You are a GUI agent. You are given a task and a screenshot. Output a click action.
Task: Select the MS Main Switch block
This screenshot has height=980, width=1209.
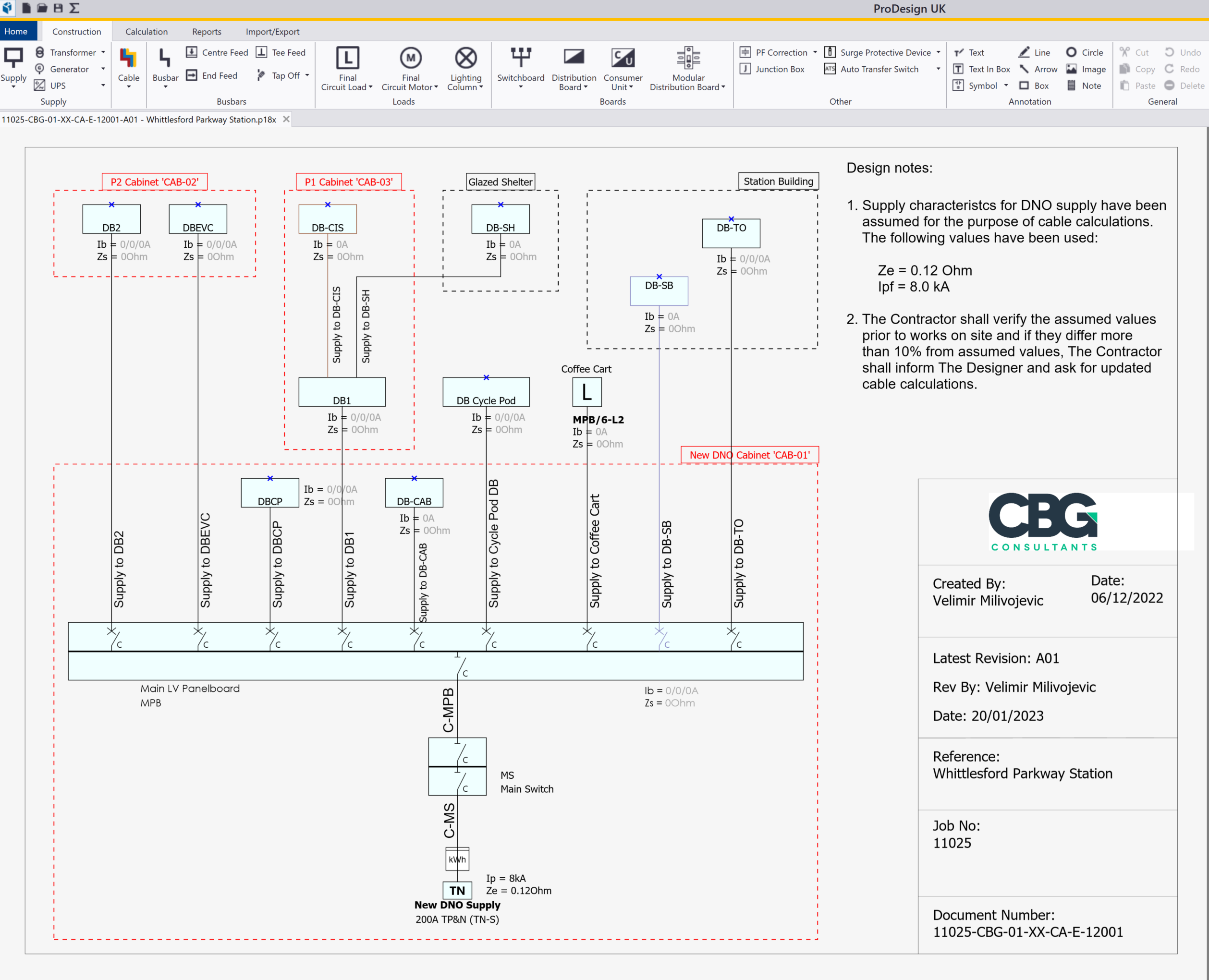[457, 766]
